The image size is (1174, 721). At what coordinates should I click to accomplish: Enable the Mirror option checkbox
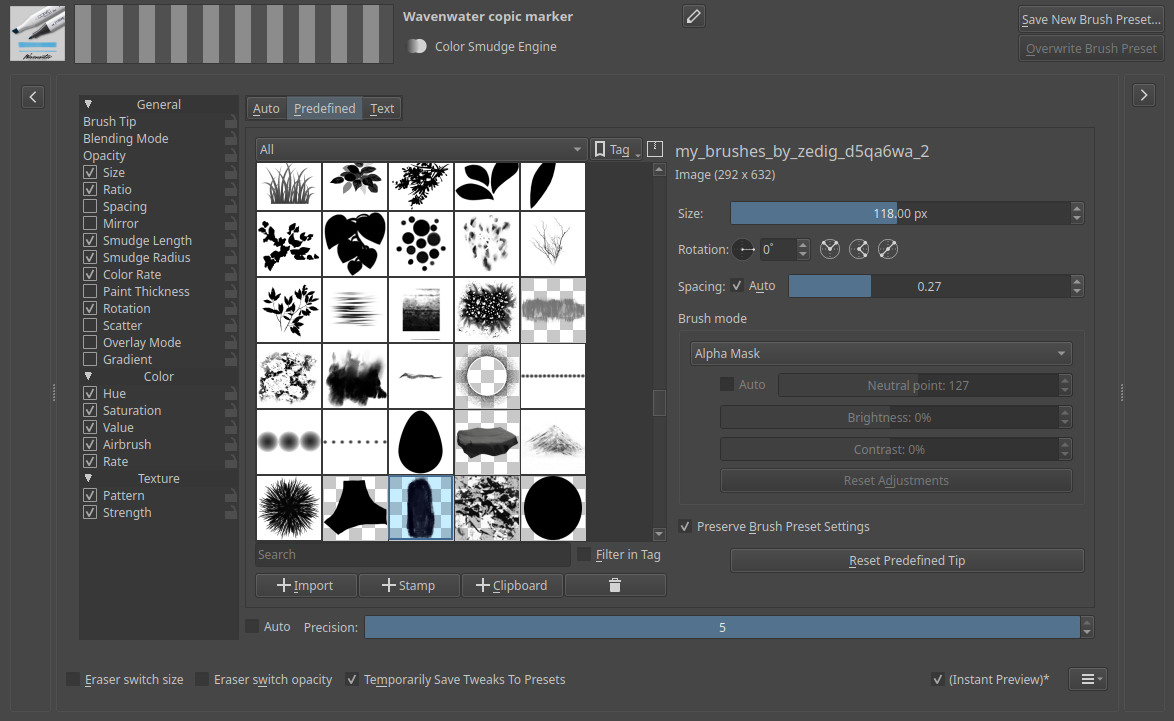coord(91,224)
